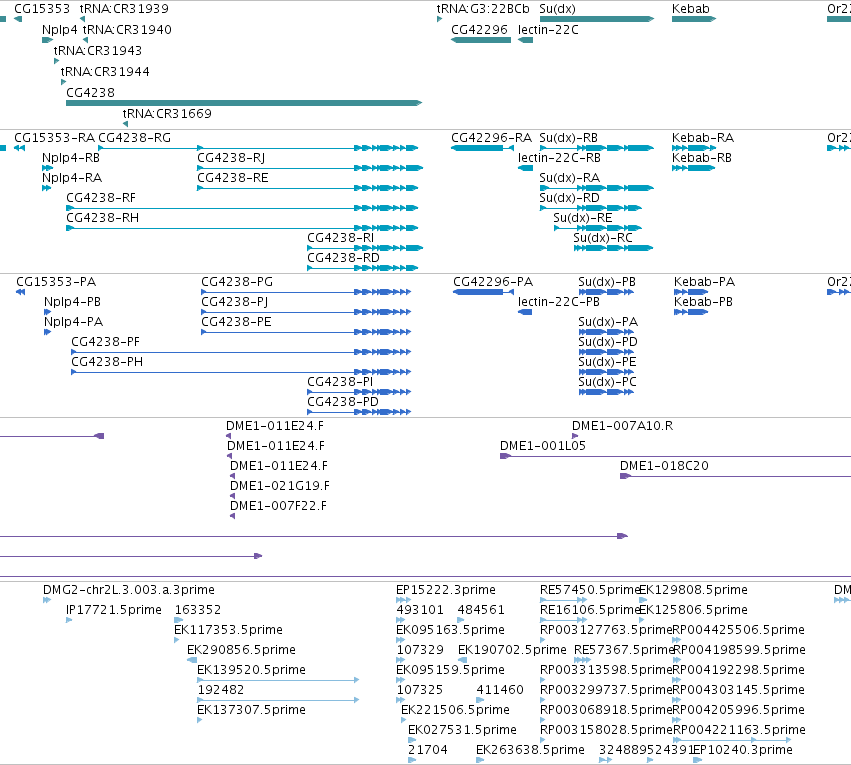
Task: Click the DME1-007A10.R label
Action: (x=622, y=426)
